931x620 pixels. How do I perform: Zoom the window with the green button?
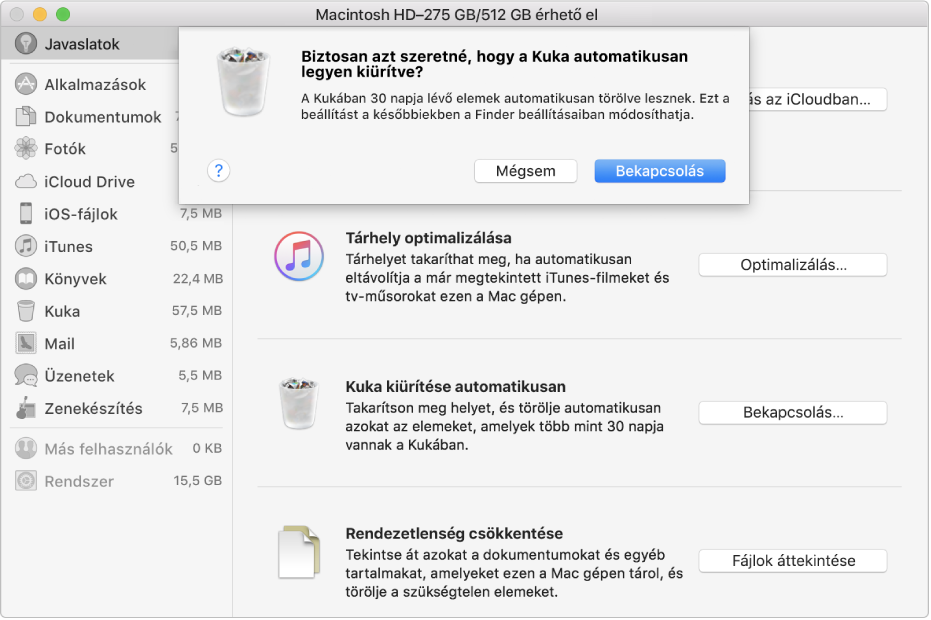tap(63, 14)
